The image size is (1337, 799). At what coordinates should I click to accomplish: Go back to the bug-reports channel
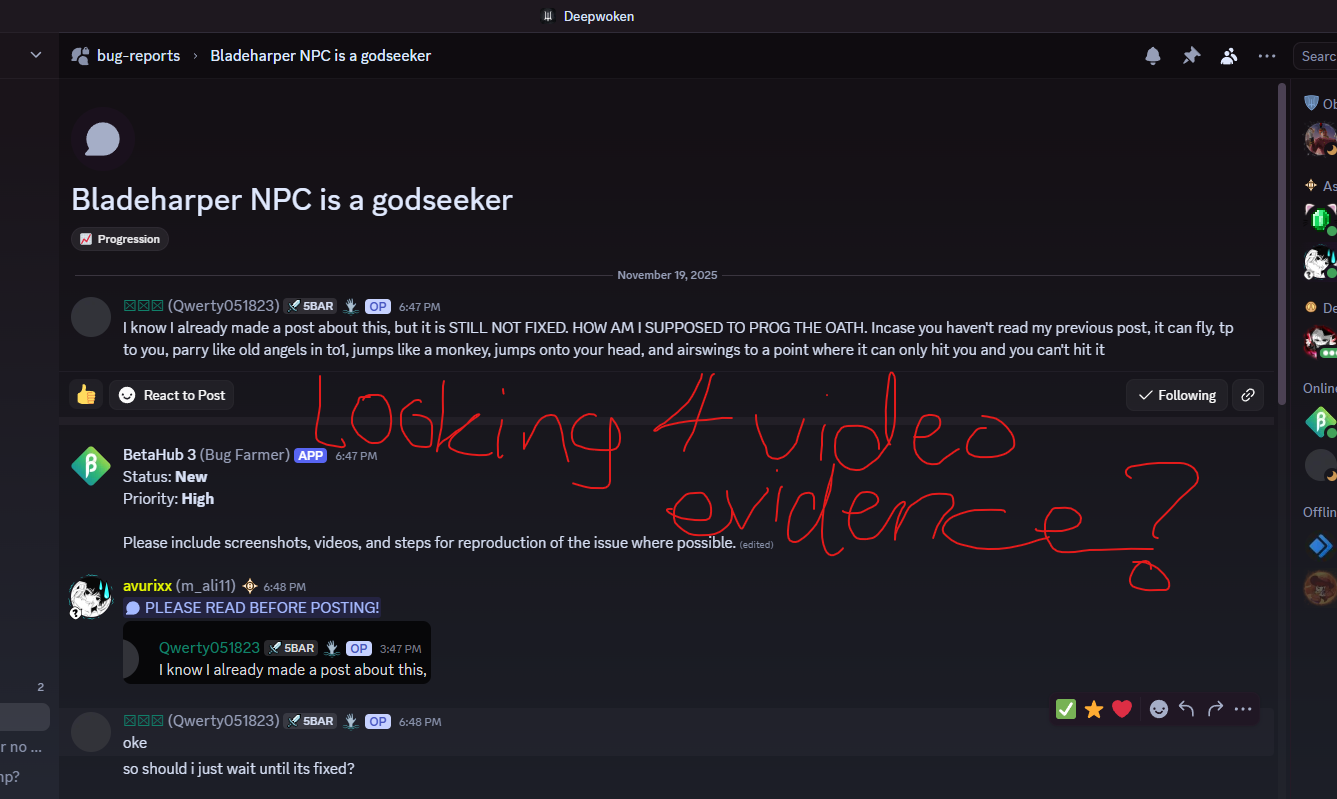138,56
